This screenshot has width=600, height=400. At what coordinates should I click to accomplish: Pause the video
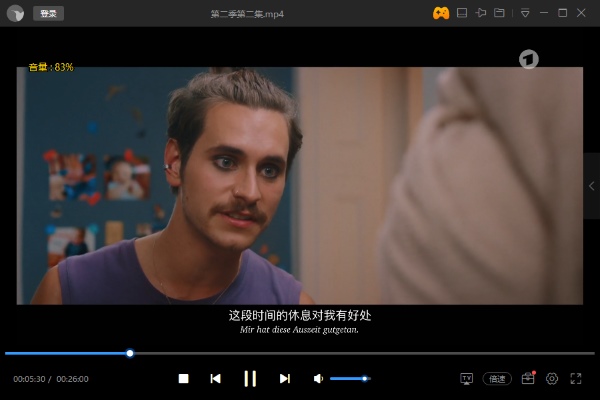(250, 379)
